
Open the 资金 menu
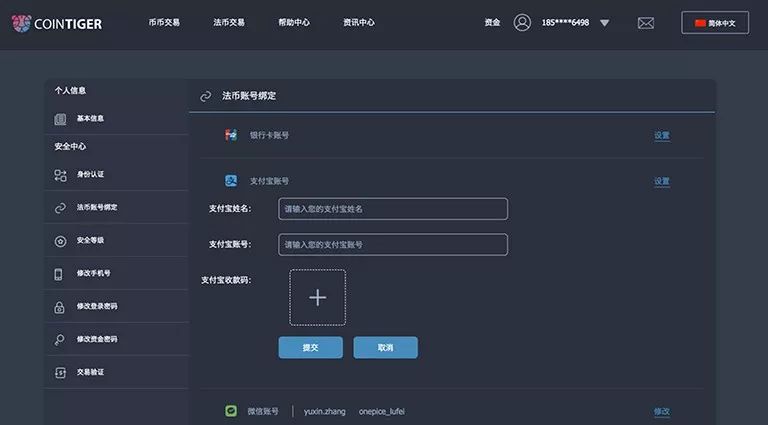(492, 23)
